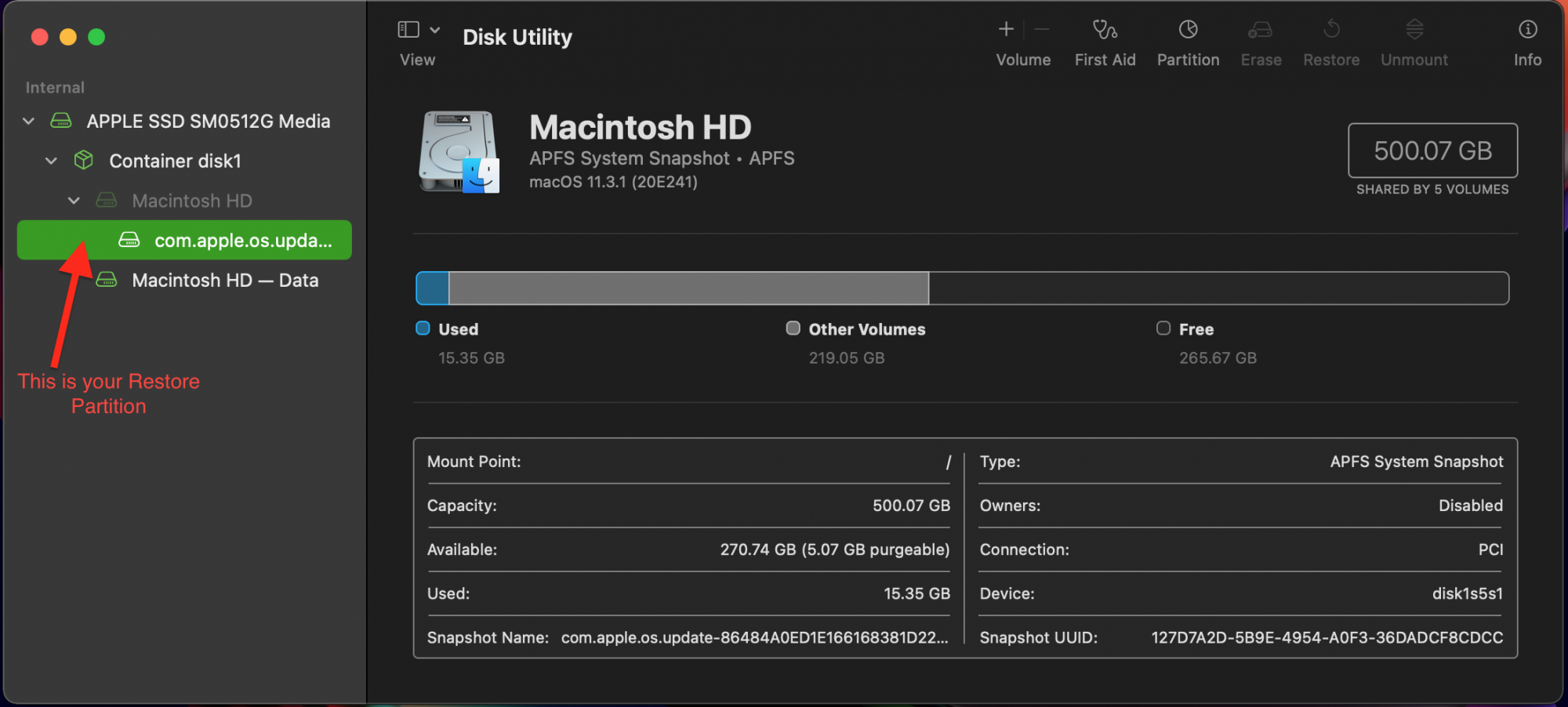Screen dimensions: 1568x707
Task: Click the large Macintosh HD disk image
Action: coord(459,152)
